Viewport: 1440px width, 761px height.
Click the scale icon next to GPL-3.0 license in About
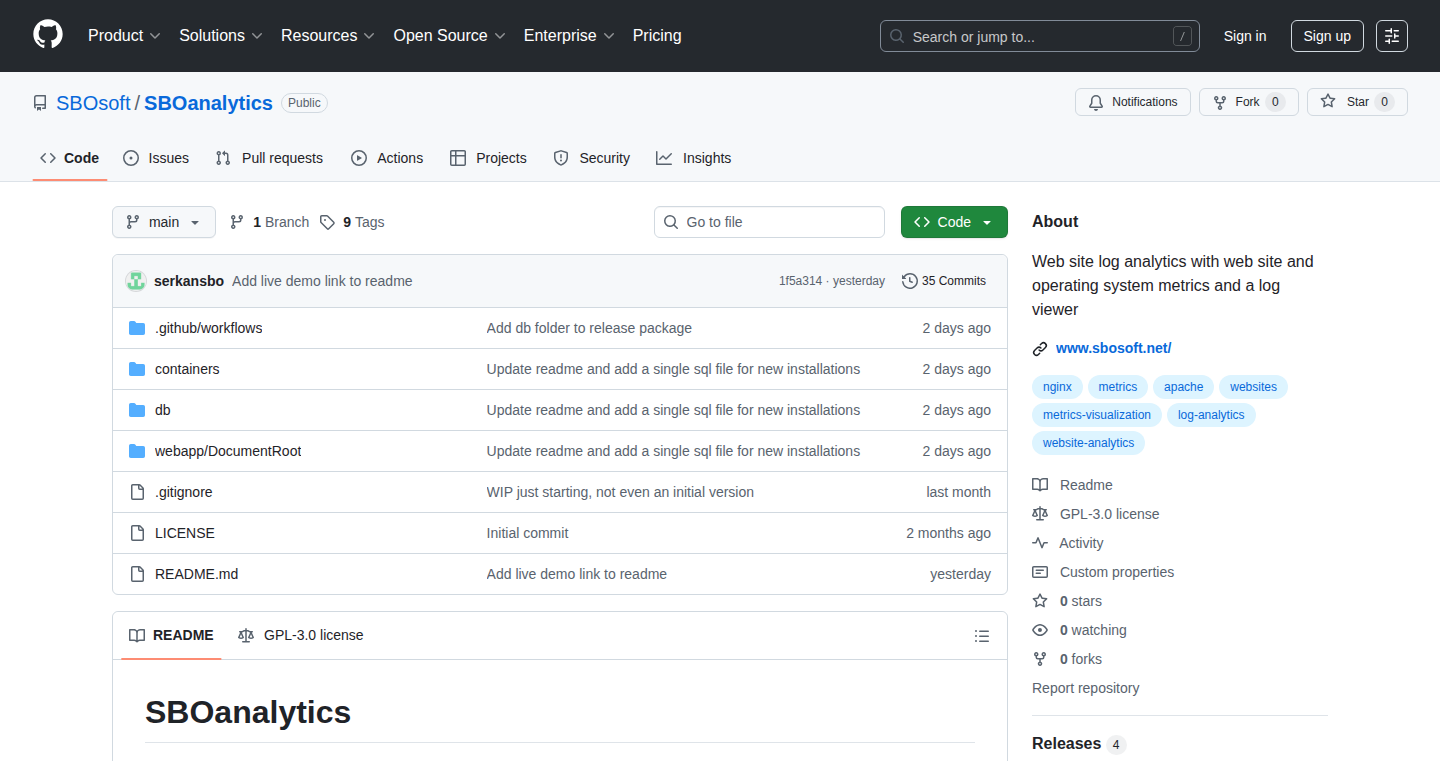[1040, 514]
